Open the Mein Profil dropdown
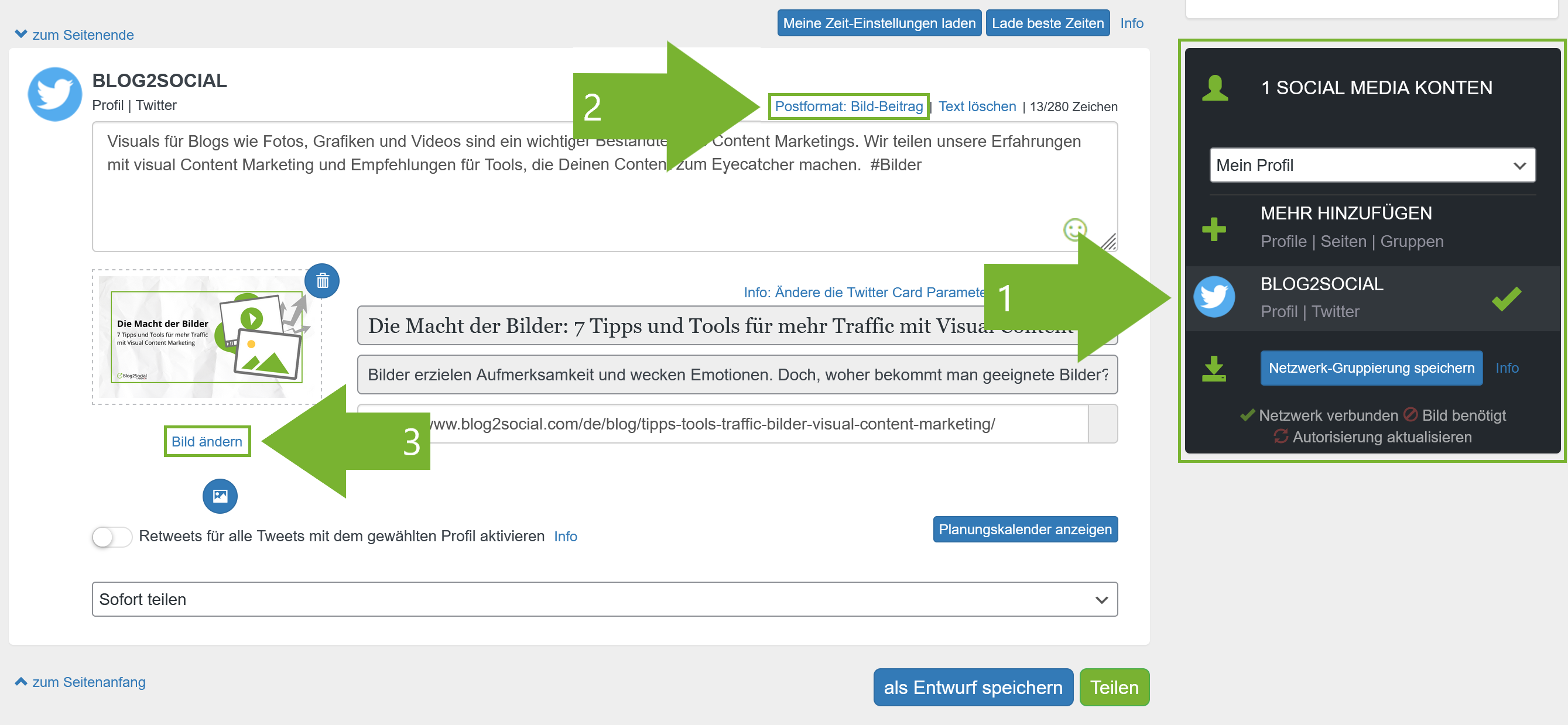Screen dimensions: 1568x725 point(1372,165)
